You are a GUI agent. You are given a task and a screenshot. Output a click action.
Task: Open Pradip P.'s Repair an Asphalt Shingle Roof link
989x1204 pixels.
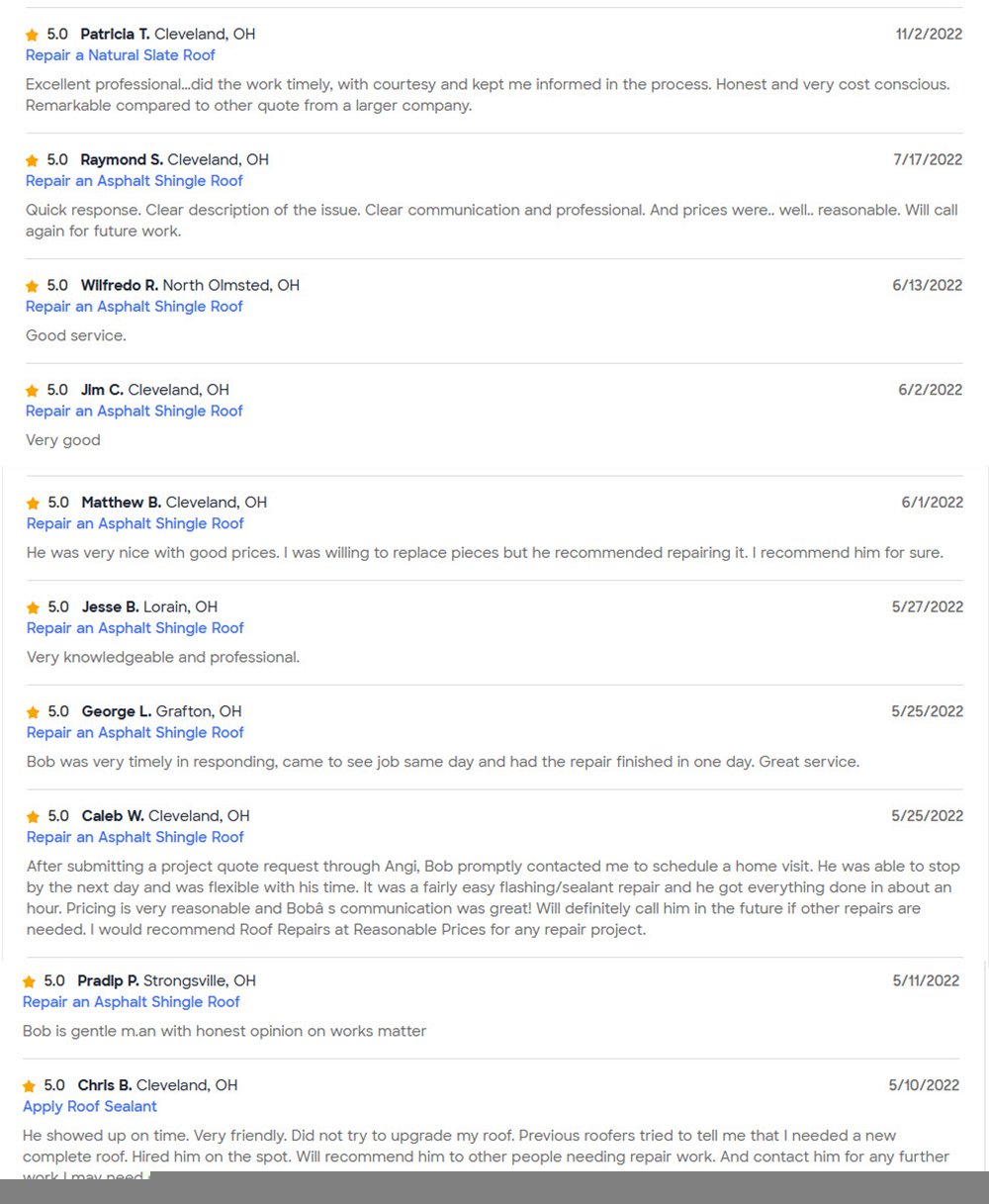[131, 1002]
